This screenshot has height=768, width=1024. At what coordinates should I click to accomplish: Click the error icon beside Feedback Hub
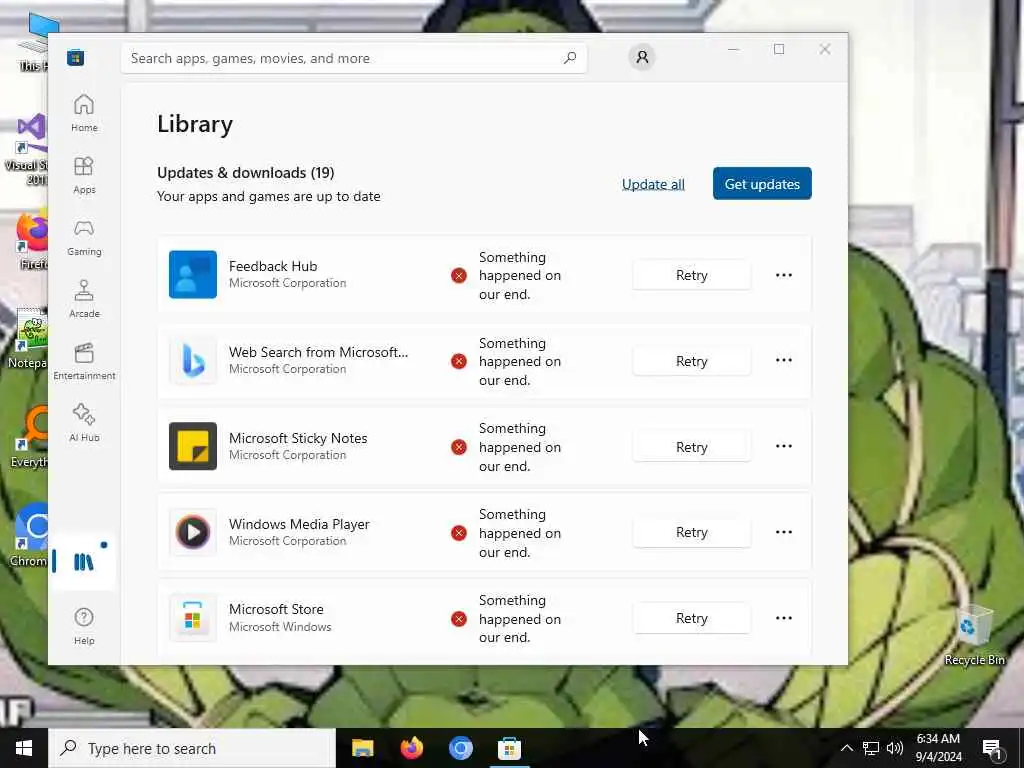pos(459,276)
